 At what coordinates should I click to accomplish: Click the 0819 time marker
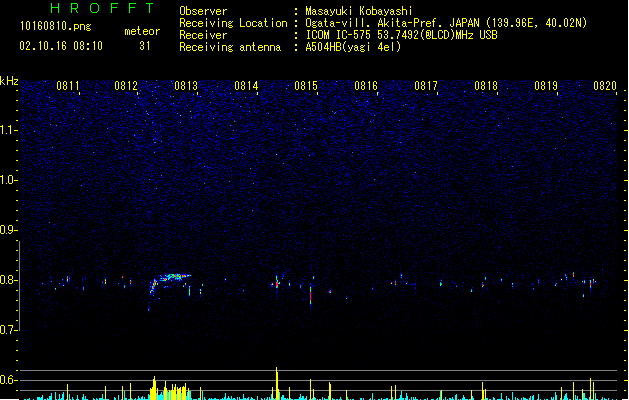[546, 86]
